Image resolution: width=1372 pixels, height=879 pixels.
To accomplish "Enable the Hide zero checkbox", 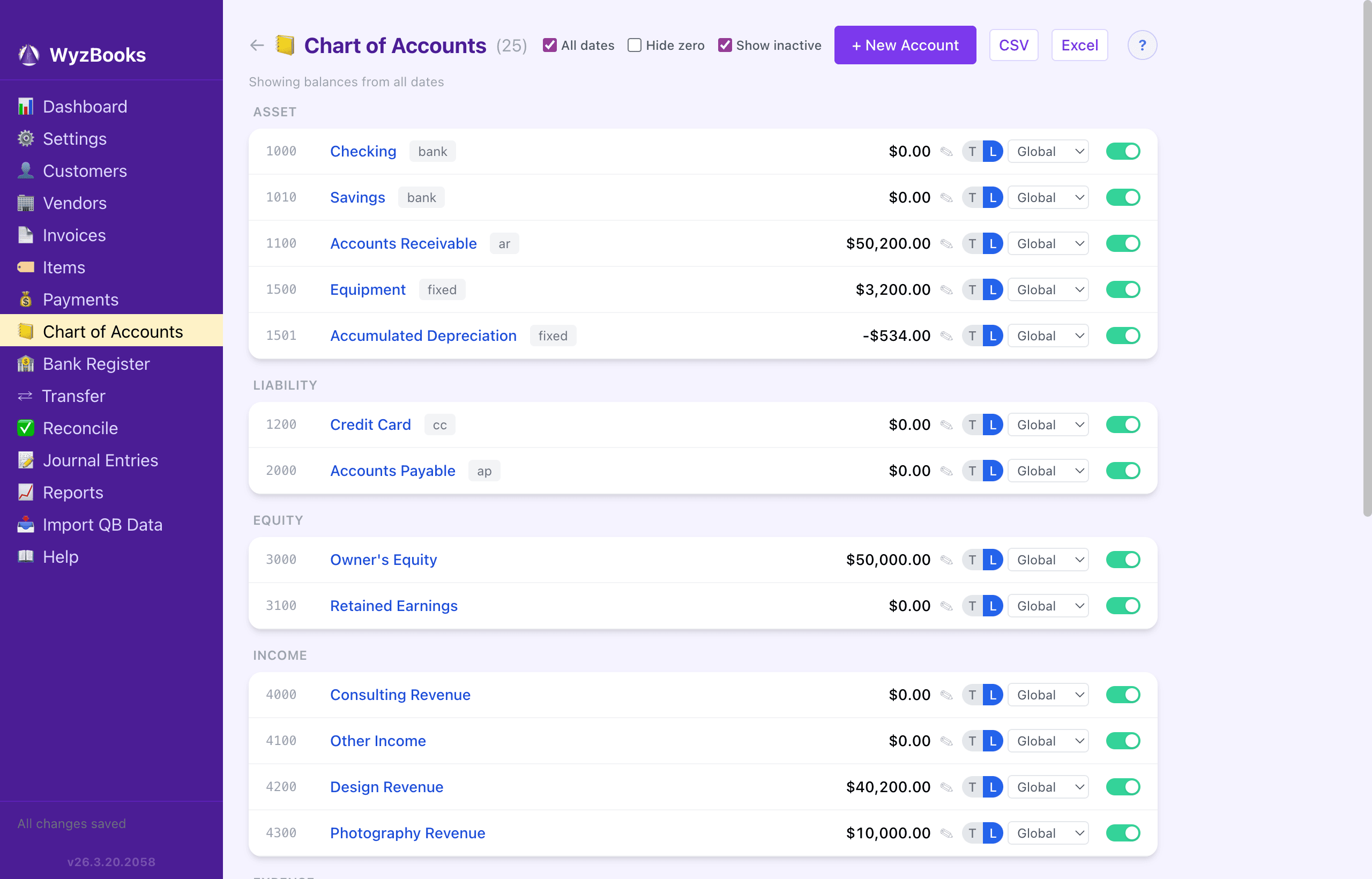I will click(x=634, y=44).
